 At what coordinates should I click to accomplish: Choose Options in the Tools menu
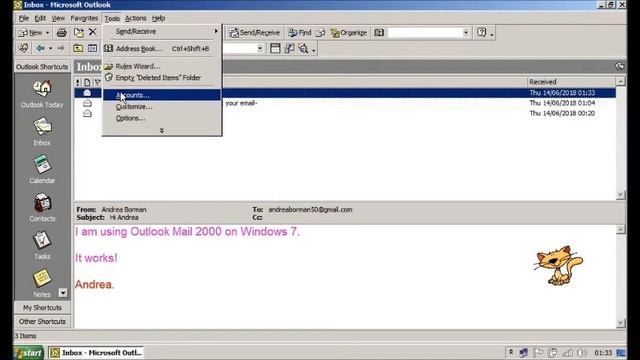pyautogui.click(x=162, y=118)
